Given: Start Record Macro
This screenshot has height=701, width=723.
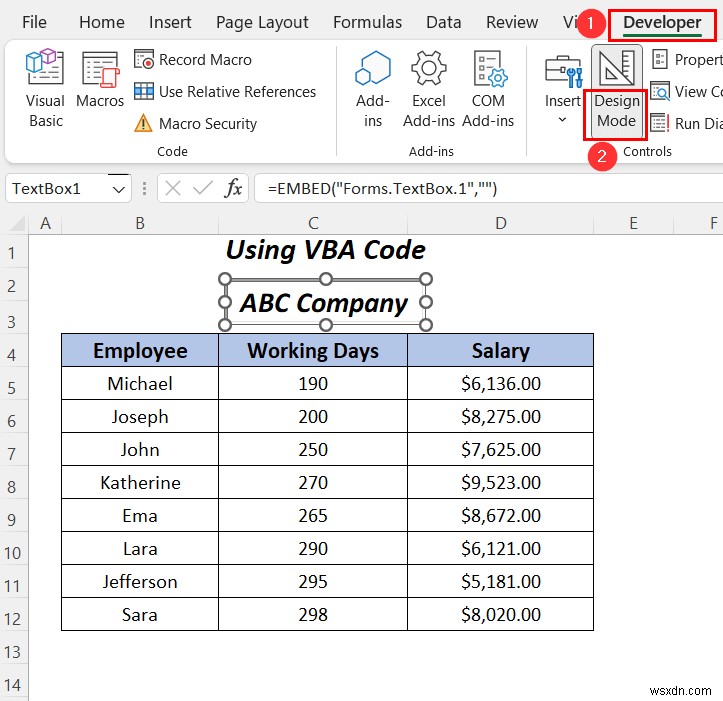Looking at the screenshot, I should point(193,59).
